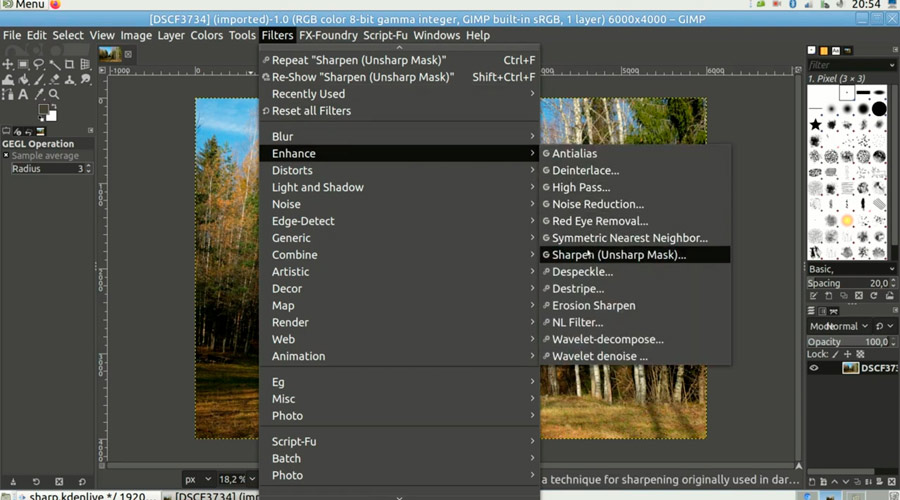The width and height of the screenshot is (900, 500).
Task: Select the DSCF37 layer thumbnail
Action: [850, 368]
